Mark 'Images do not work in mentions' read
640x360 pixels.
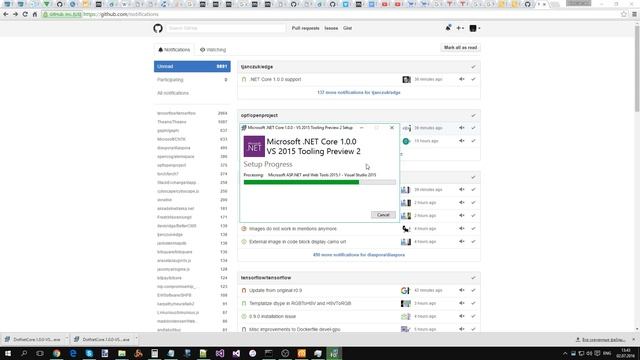473,229
